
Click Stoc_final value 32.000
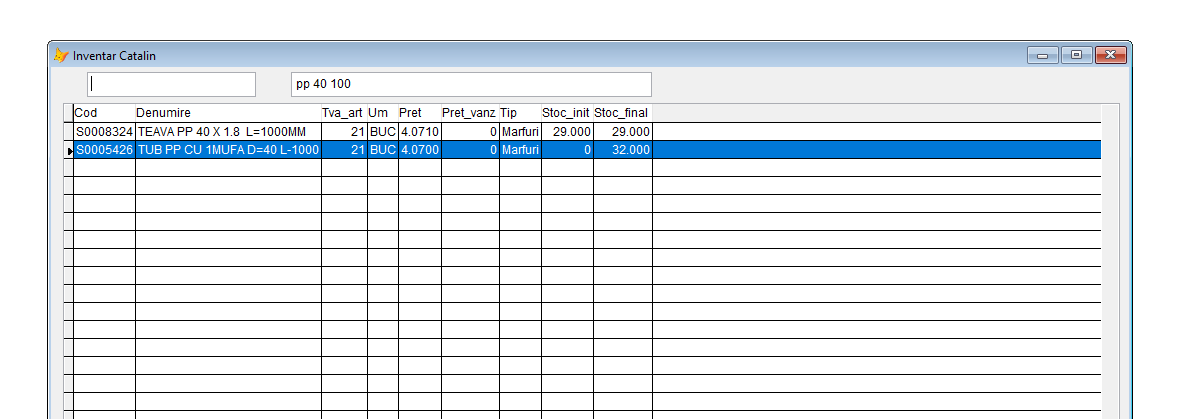[623, 150]
